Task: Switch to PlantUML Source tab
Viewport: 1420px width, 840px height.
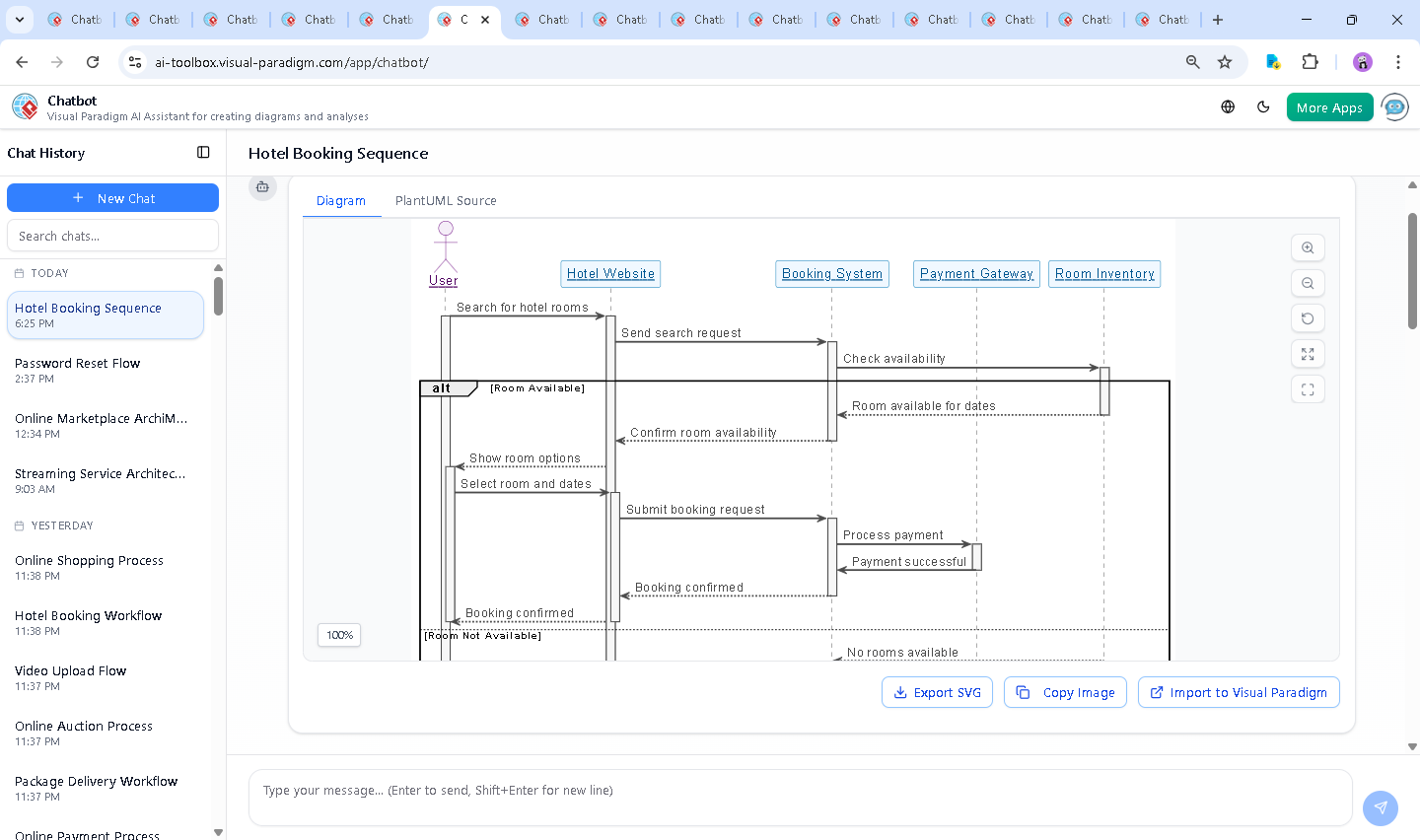Action: point(446,201)
